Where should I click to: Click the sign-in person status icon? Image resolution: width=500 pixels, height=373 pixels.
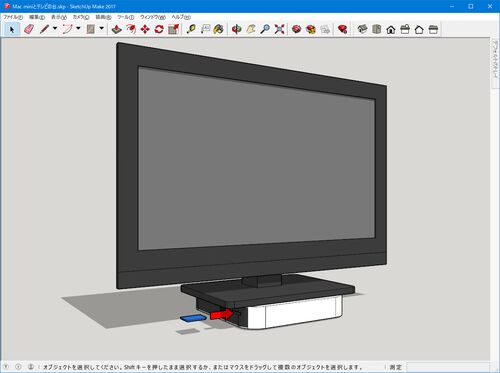pyautogui.click(x=31, y=367)
